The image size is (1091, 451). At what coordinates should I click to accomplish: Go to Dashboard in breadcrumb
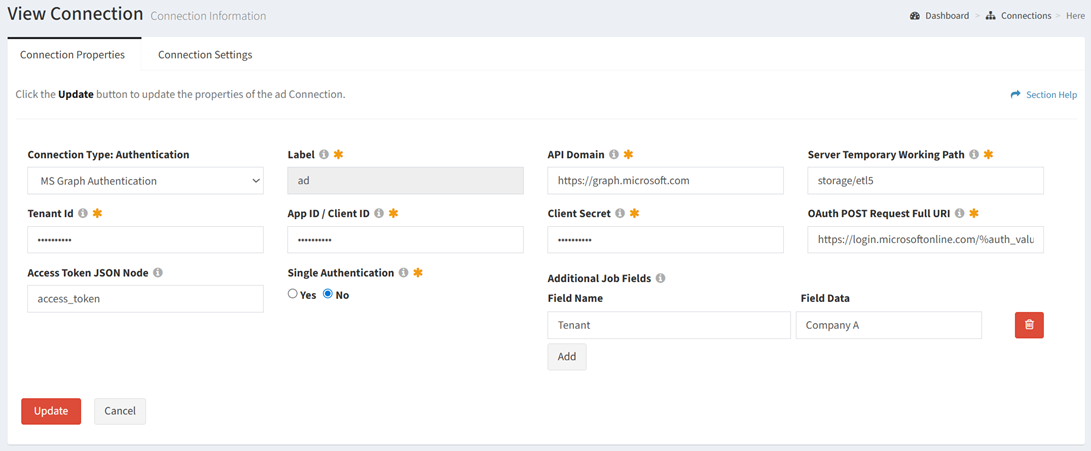(946, 16)
